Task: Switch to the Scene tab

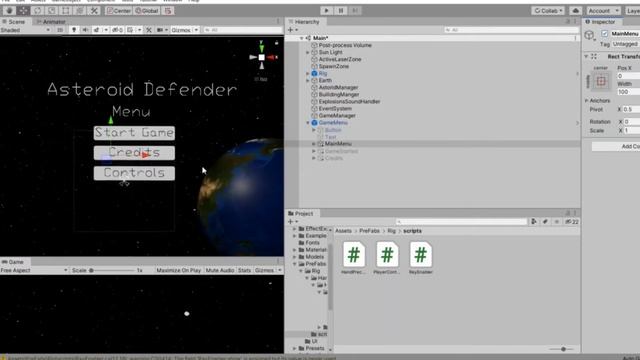Action: 14,22
